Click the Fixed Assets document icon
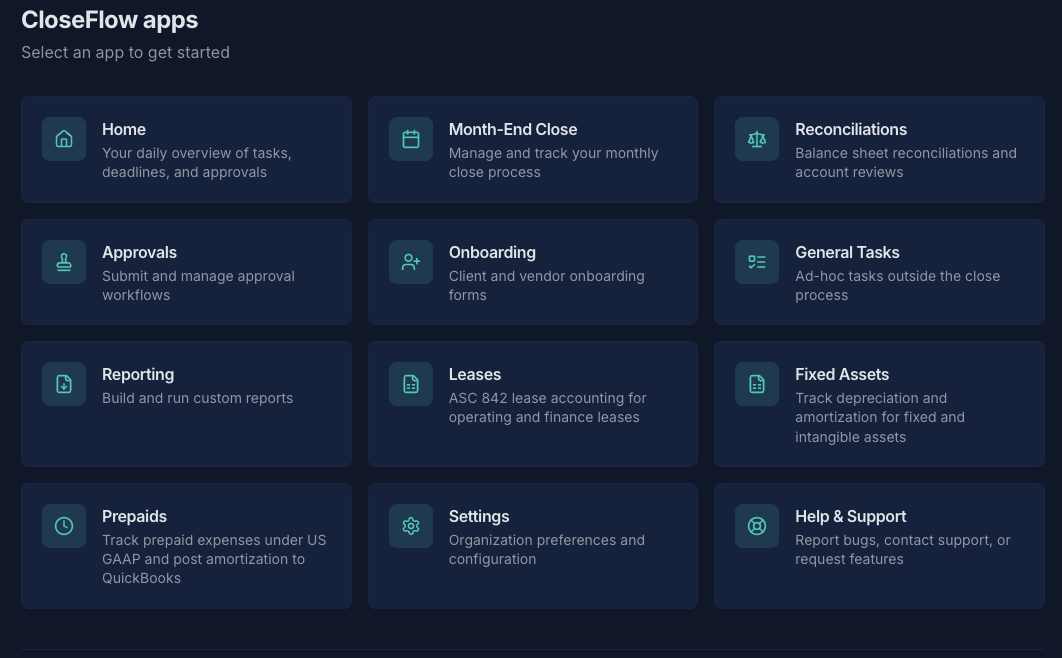1062x658 pixels. [x=757, y=384]
